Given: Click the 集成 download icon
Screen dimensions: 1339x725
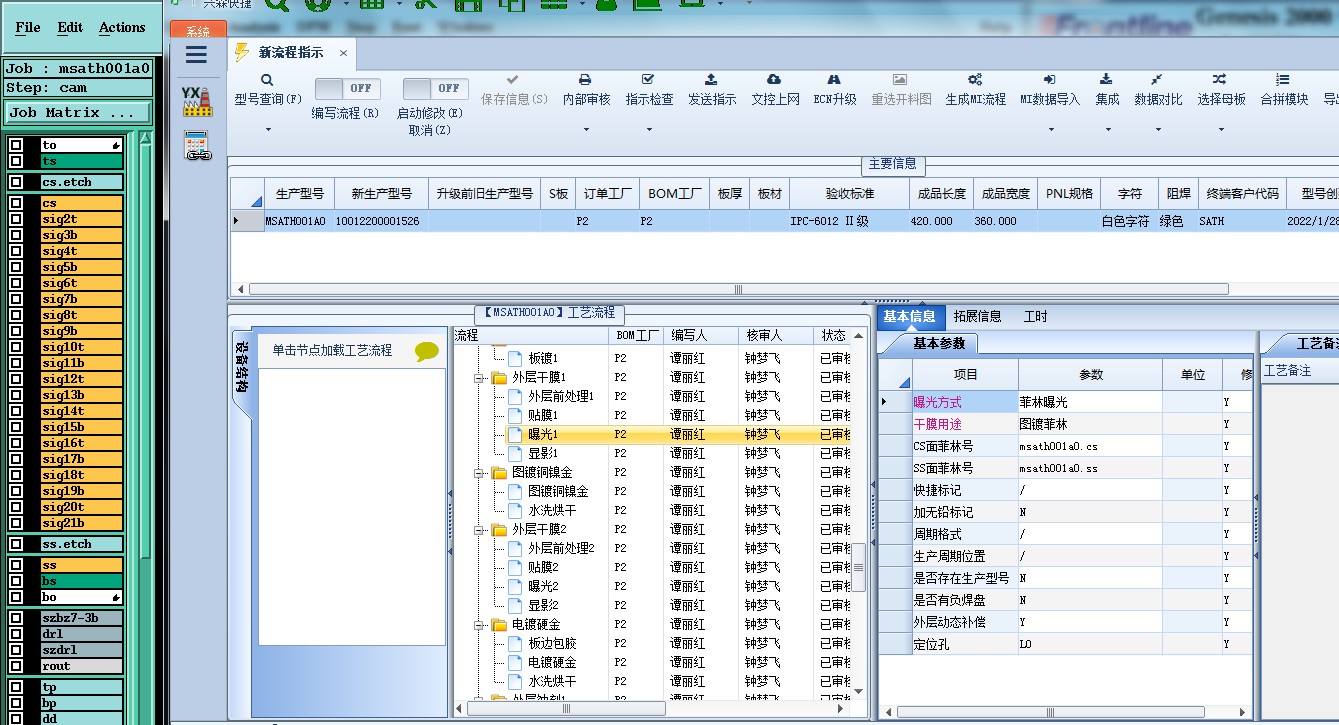Looking at the screenshot, I should pos(1107,79).
